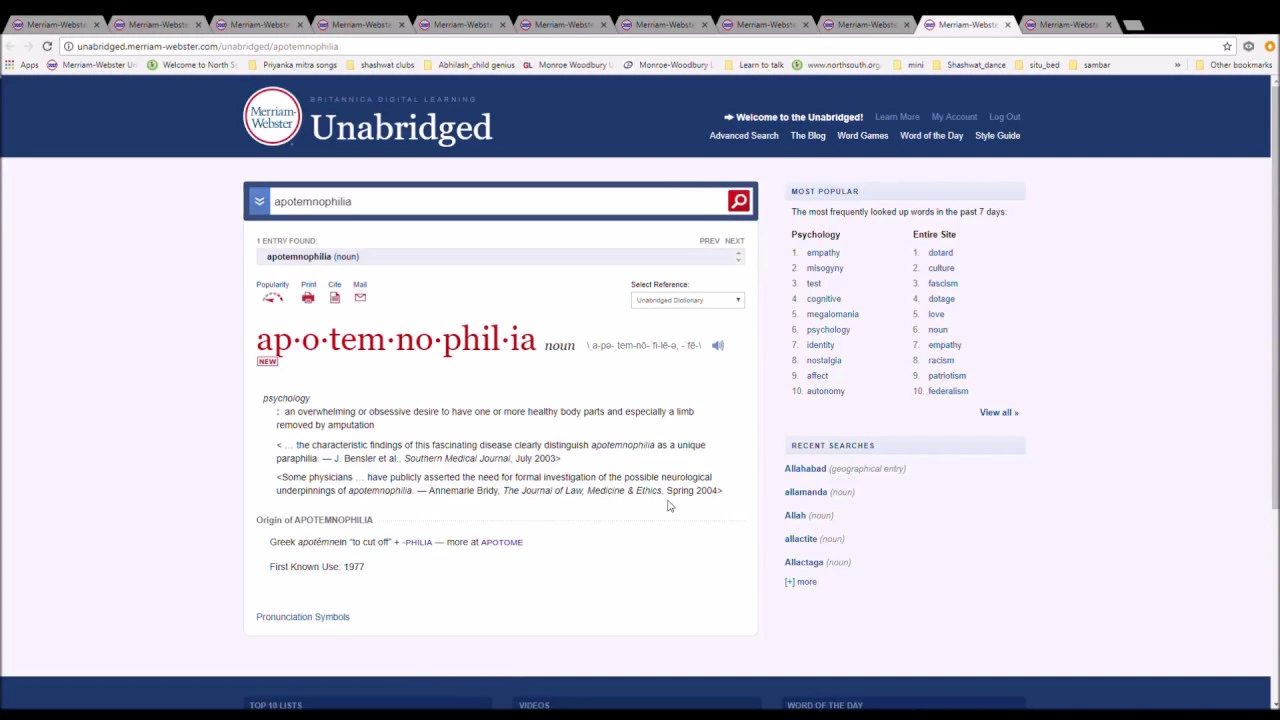The image size is (1280, 720).
Task: Click the Popularity gauge icon
Action: [x=272, y=298]
